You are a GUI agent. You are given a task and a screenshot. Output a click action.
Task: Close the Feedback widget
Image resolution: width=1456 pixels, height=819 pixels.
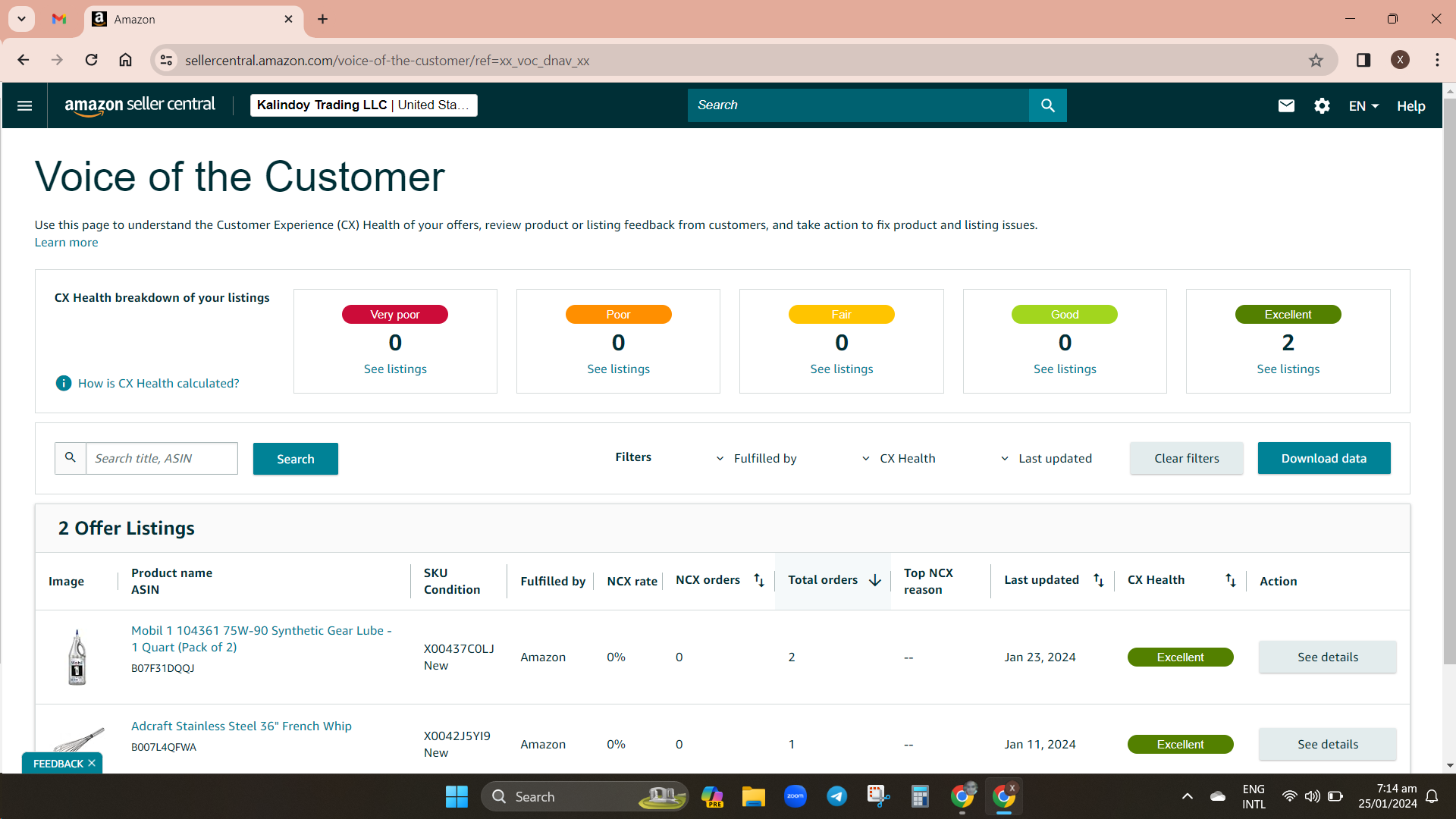pos(92,763)
